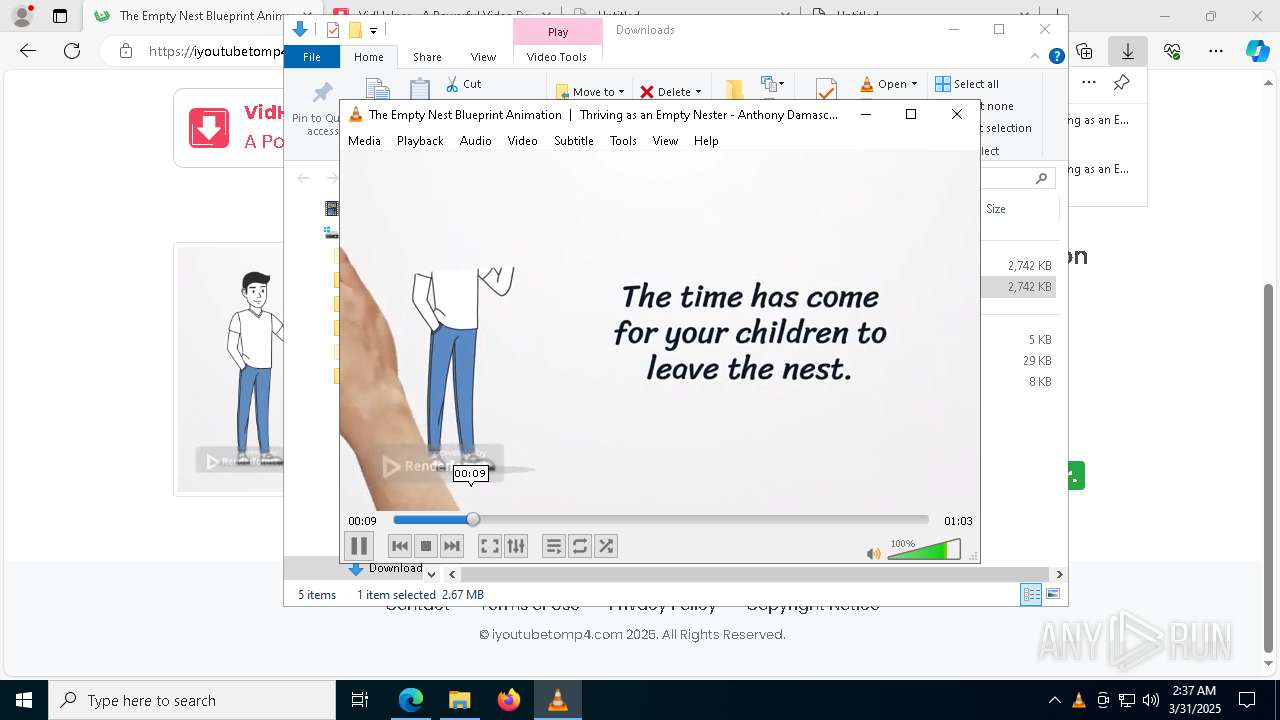The width and height of the screenshot is (1280, 720).
Task: Show hidden system tray icons
Action: pos(1054,700)
